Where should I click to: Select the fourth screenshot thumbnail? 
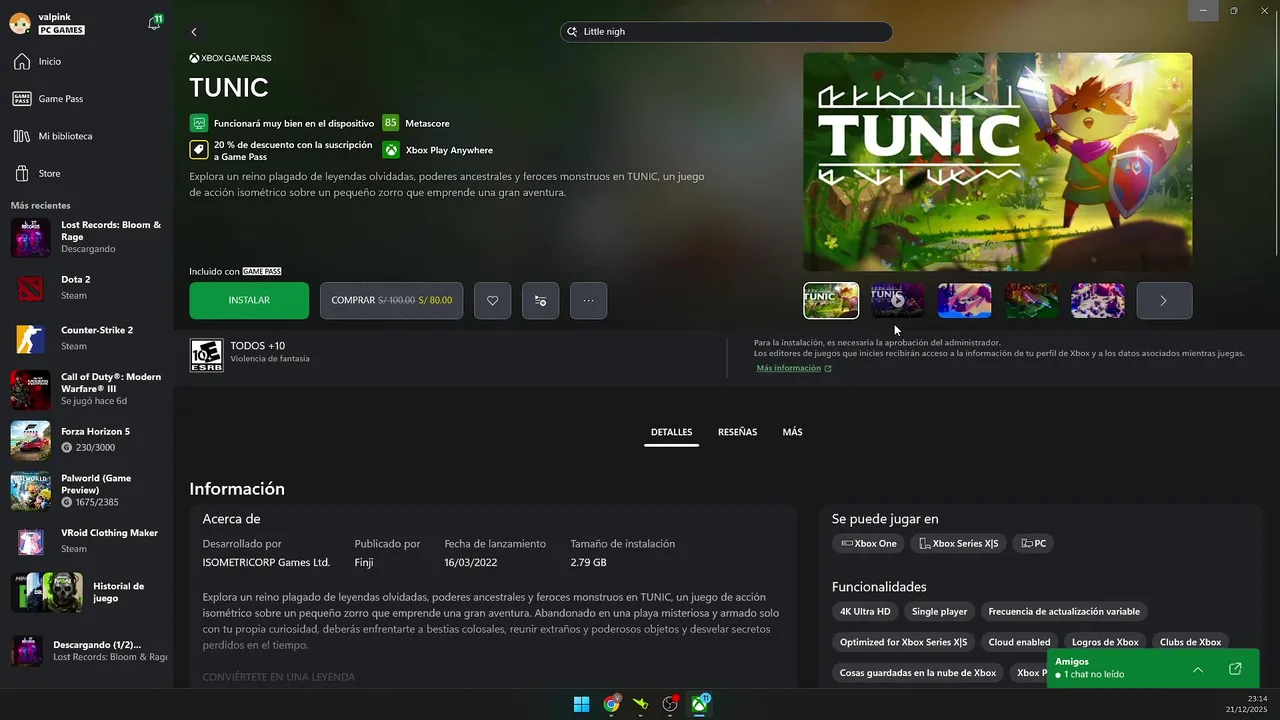(x=1031, y=300)
